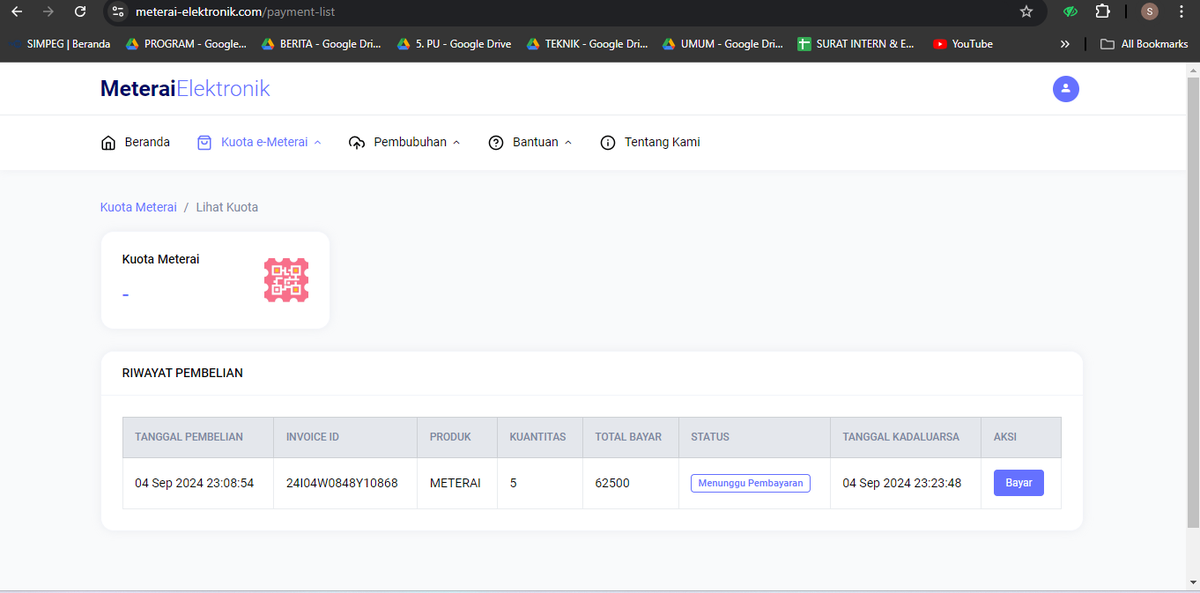1200x593 pixels.
Task: Open the Extensions puzzle icon
Action: 1102,12
